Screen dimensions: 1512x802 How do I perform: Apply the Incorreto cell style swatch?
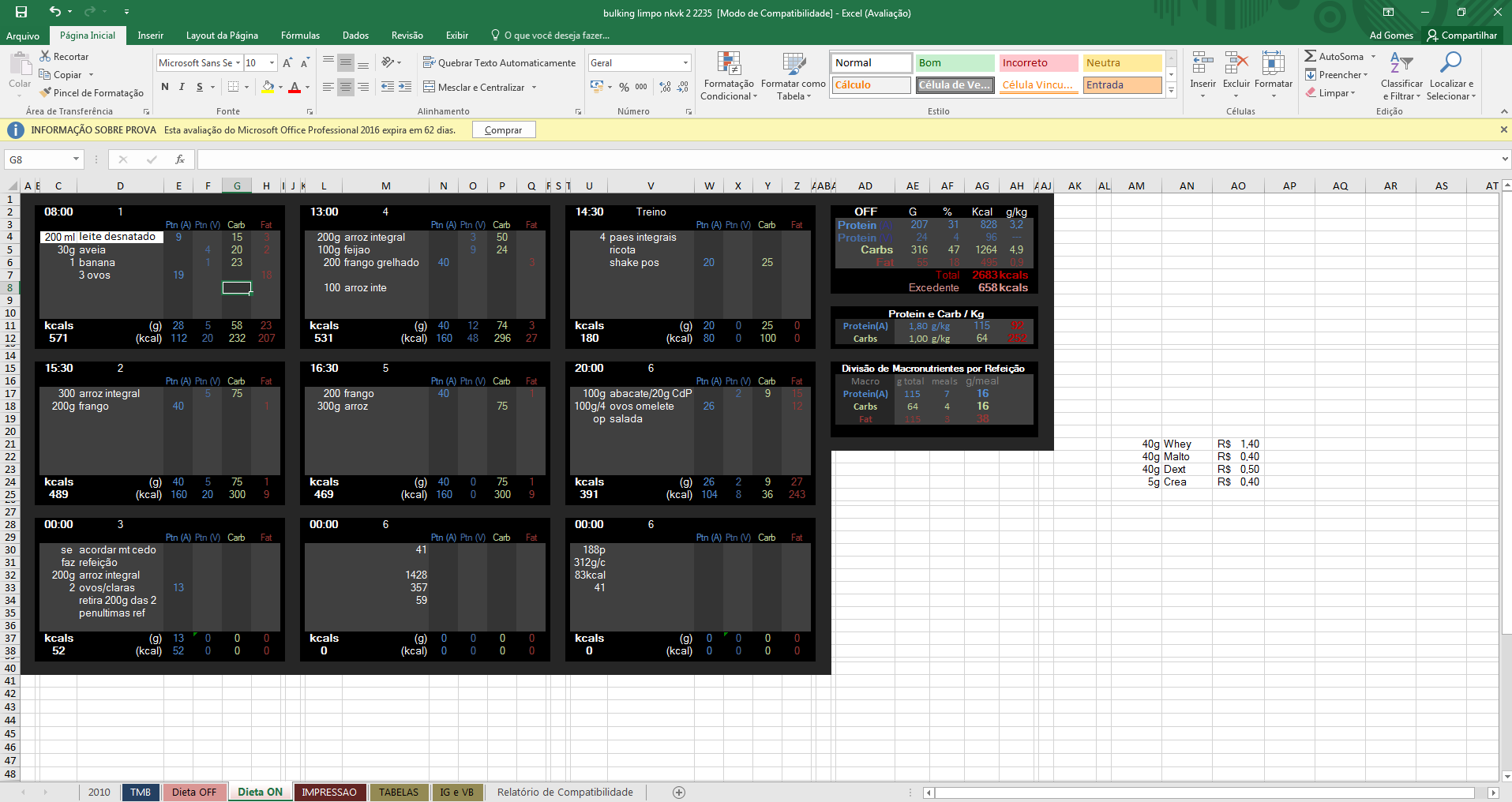[x=1038, y=62]
